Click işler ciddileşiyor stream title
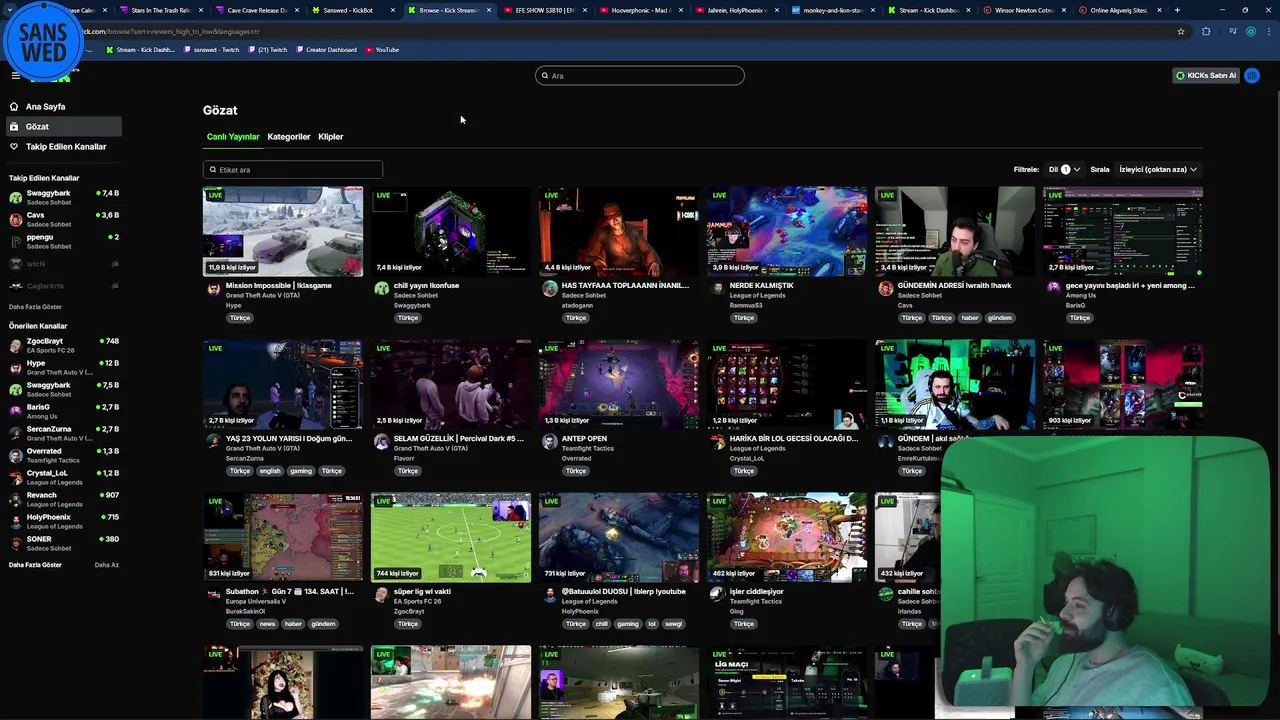 tap(756, 591)
